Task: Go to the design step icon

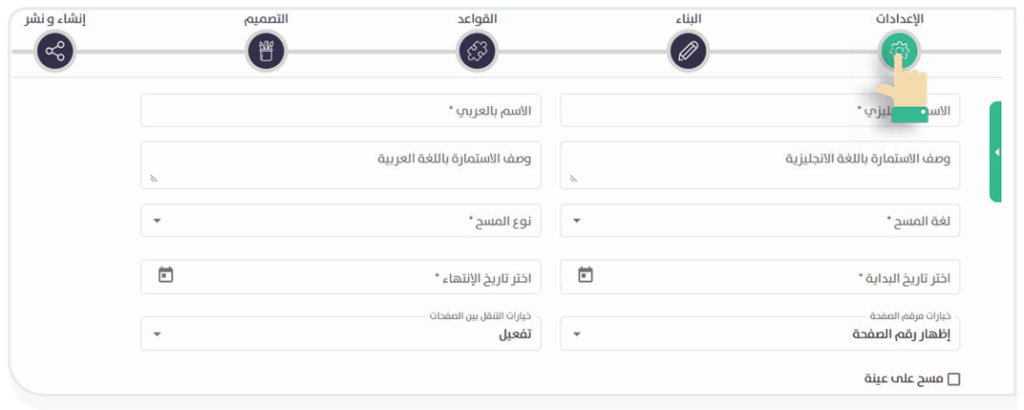Action: [265, 51]
